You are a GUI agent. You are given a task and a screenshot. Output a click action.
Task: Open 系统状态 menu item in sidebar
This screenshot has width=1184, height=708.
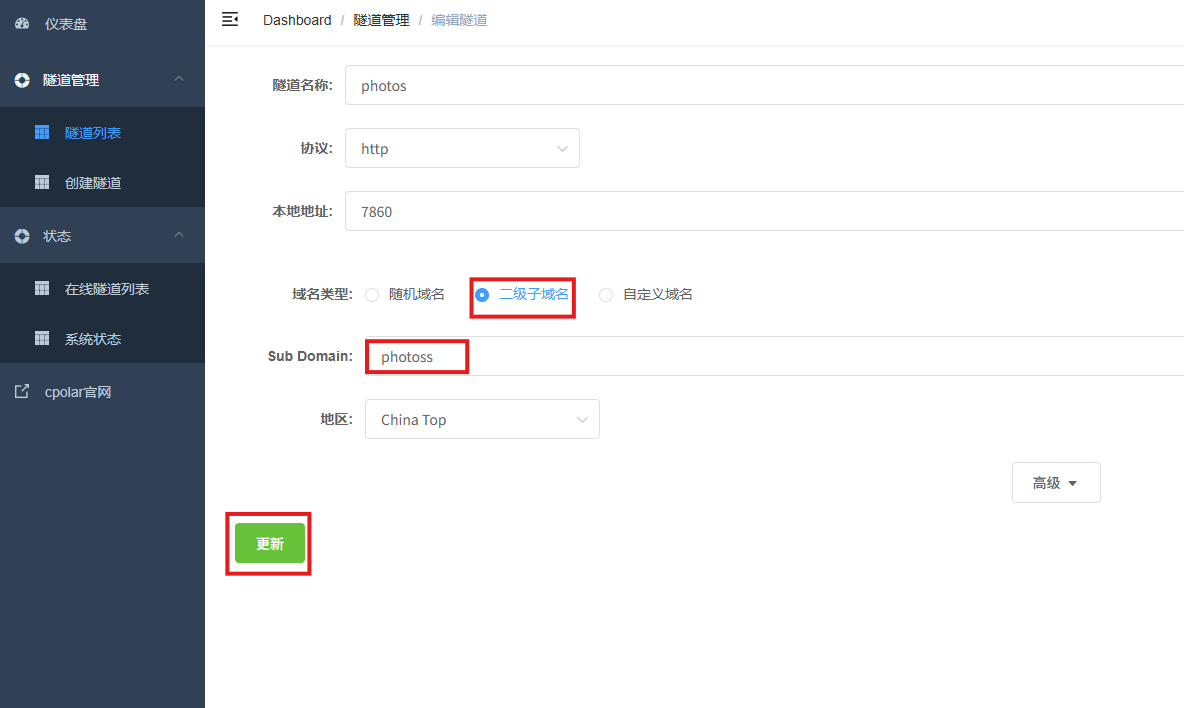point(93,339)
